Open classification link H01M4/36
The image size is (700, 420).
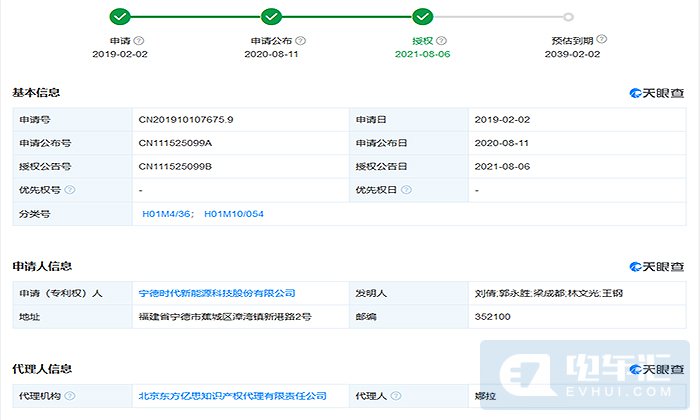167,214
